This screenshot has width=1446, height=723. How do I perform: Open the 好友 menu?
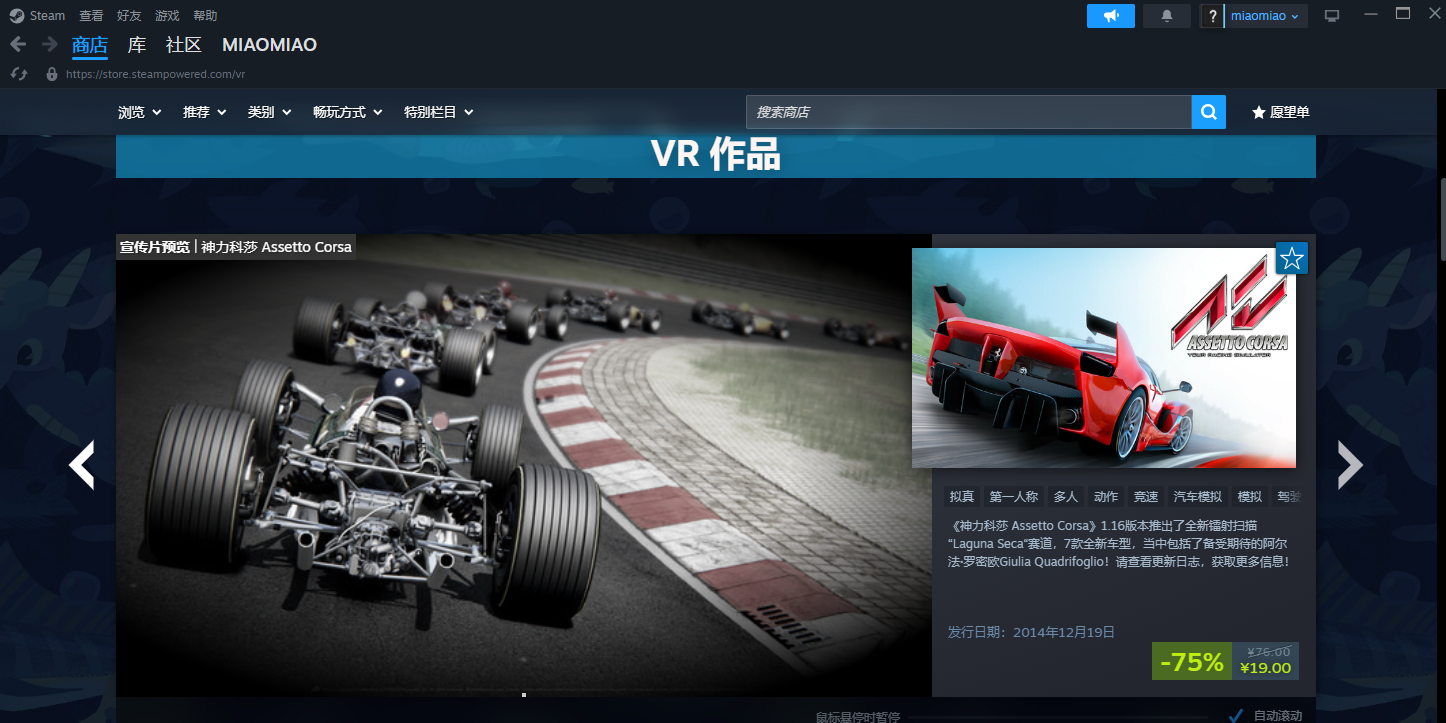click(x=129, y=15)
